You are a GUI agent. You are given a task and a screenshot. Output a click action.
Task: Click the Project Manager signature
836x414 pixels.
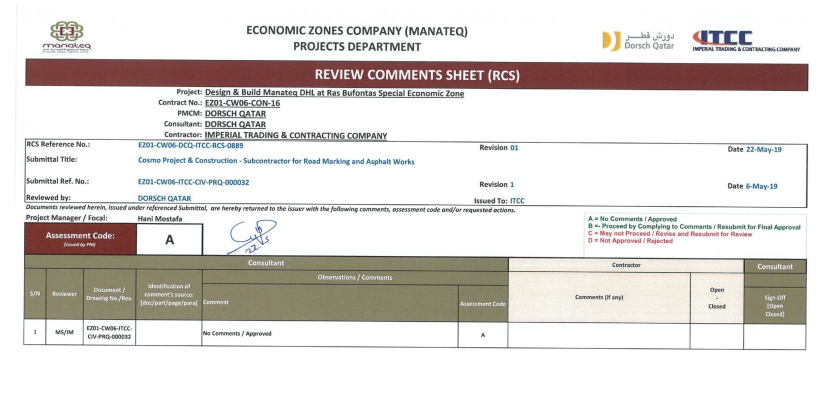[252, 237]
